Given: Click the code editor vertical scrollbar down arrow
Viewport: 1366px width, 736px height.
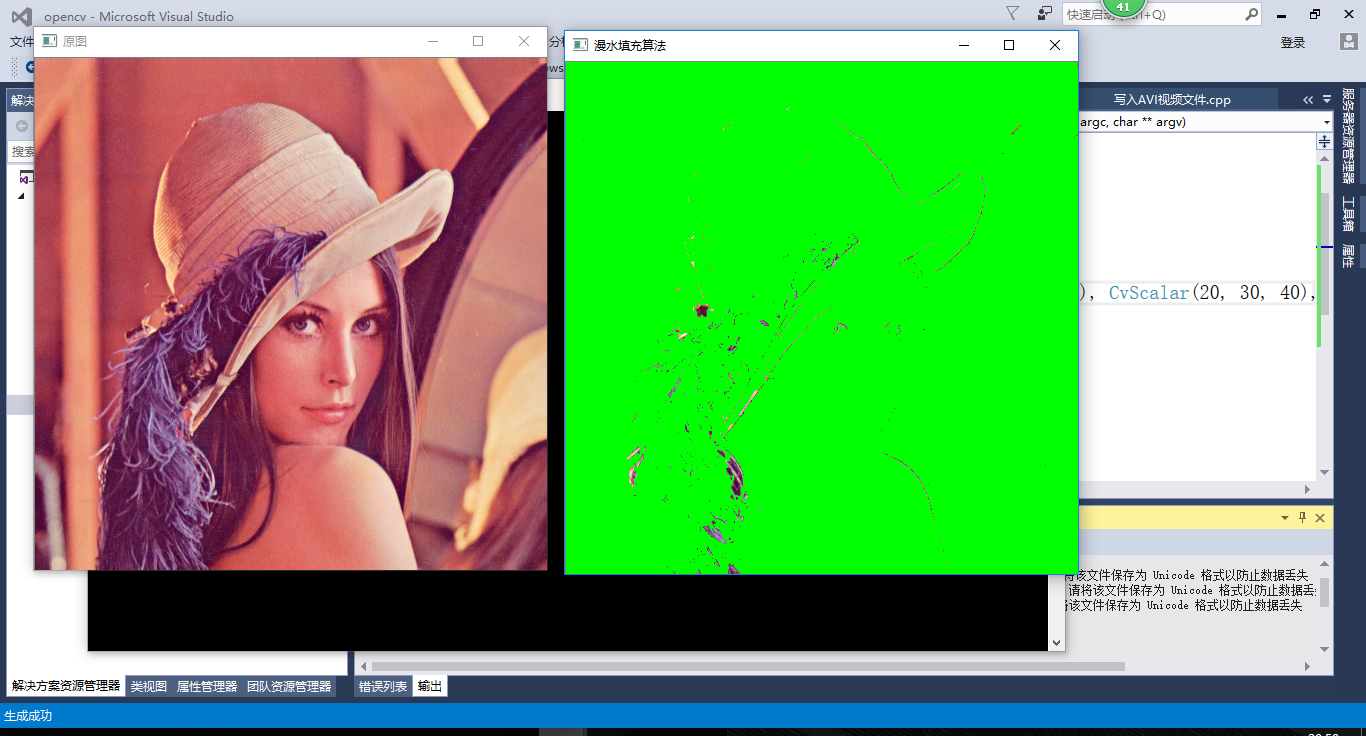Looking at the screenshot, I should click(1324, 472).
